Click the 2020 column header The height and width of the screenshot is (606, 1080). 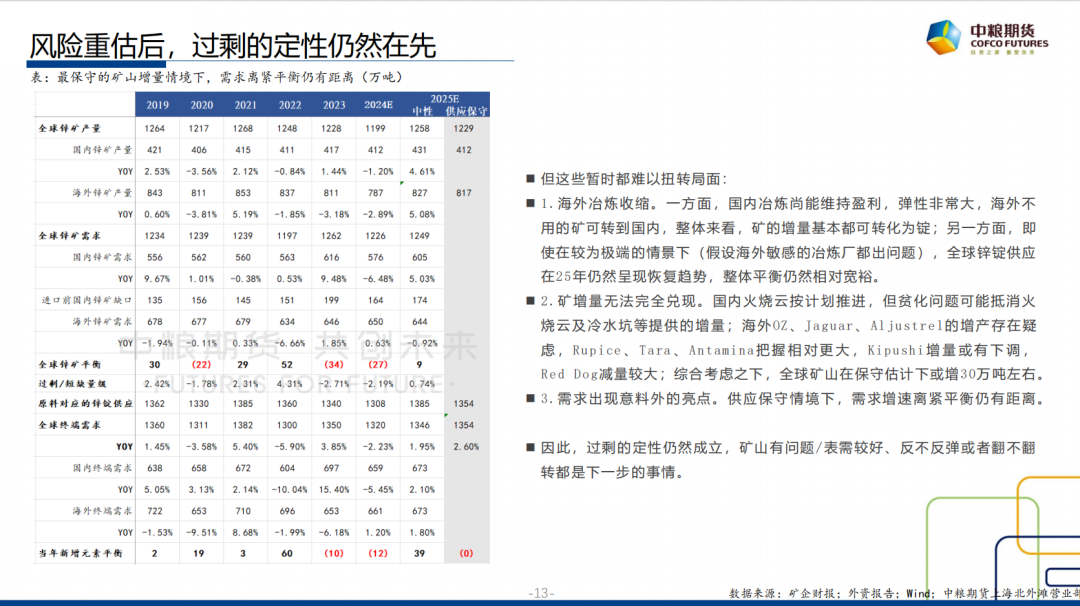click(201, 105)
